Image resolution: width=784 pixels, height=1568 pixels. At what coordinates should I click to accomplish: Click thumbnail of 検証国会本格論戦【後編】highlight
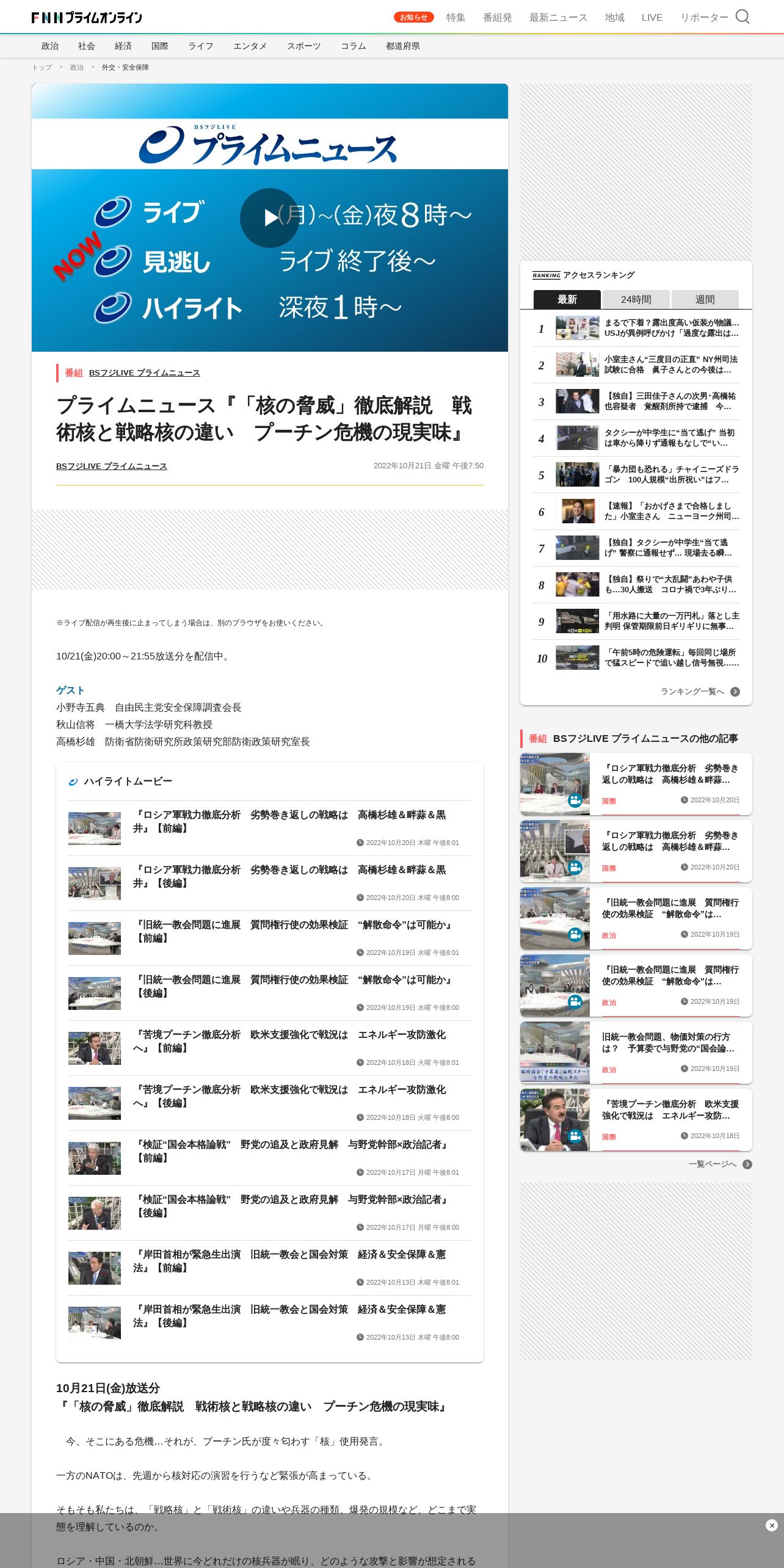pos(95,1213)
